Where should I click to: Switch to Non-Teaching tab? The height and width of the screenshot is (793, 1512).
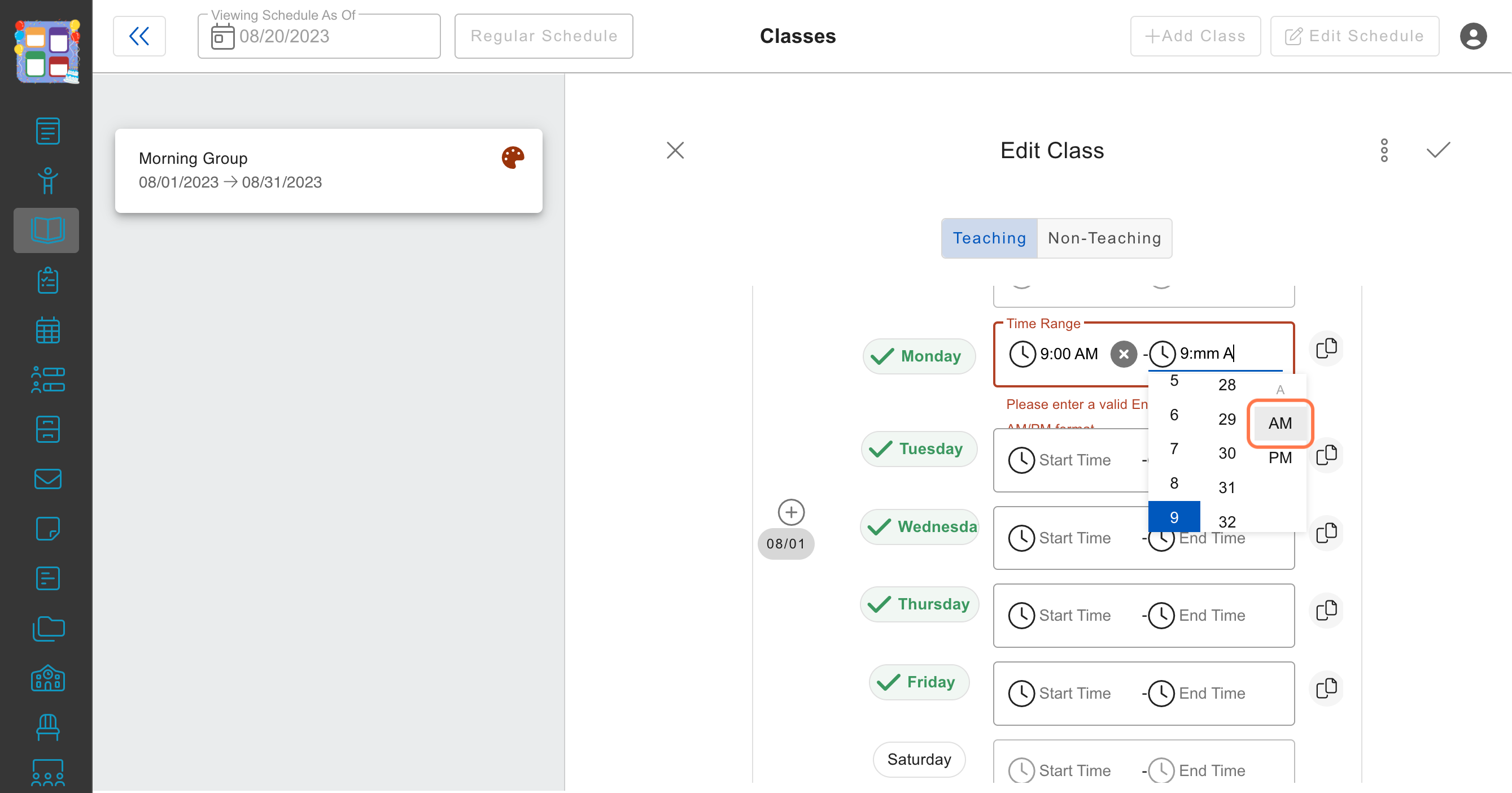coord(1105,238)
